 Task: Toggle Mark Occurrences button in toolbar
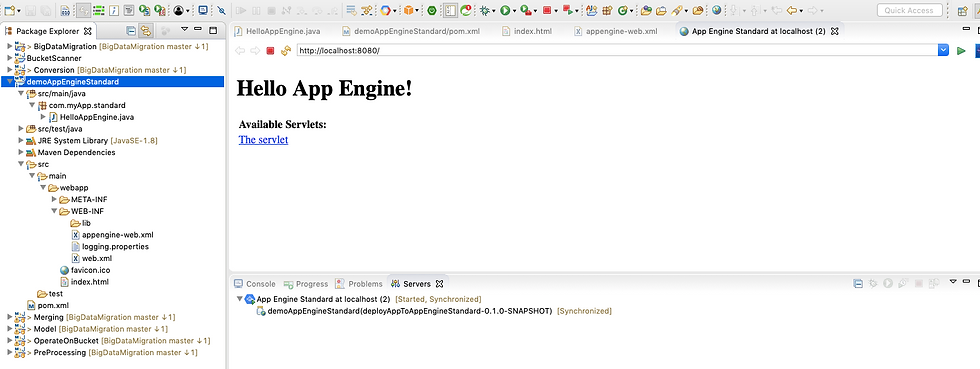[84, 11]
